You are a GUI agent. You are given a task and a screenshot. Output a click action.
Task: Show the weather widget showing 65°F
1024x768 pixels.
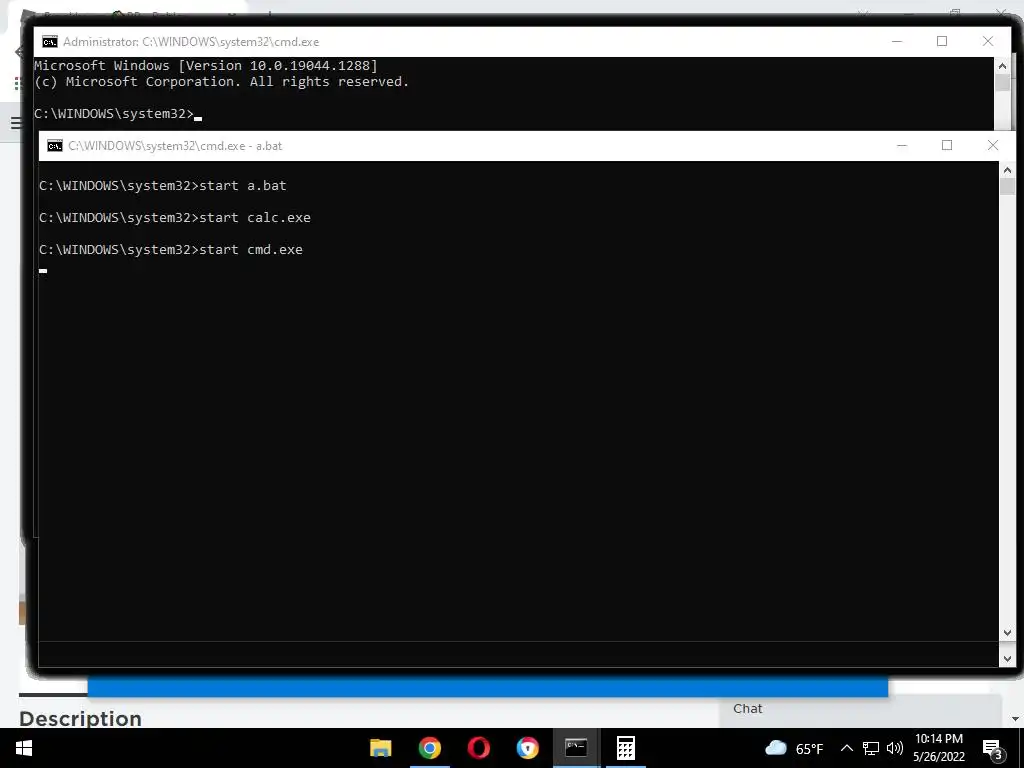[x=794, y=748]
